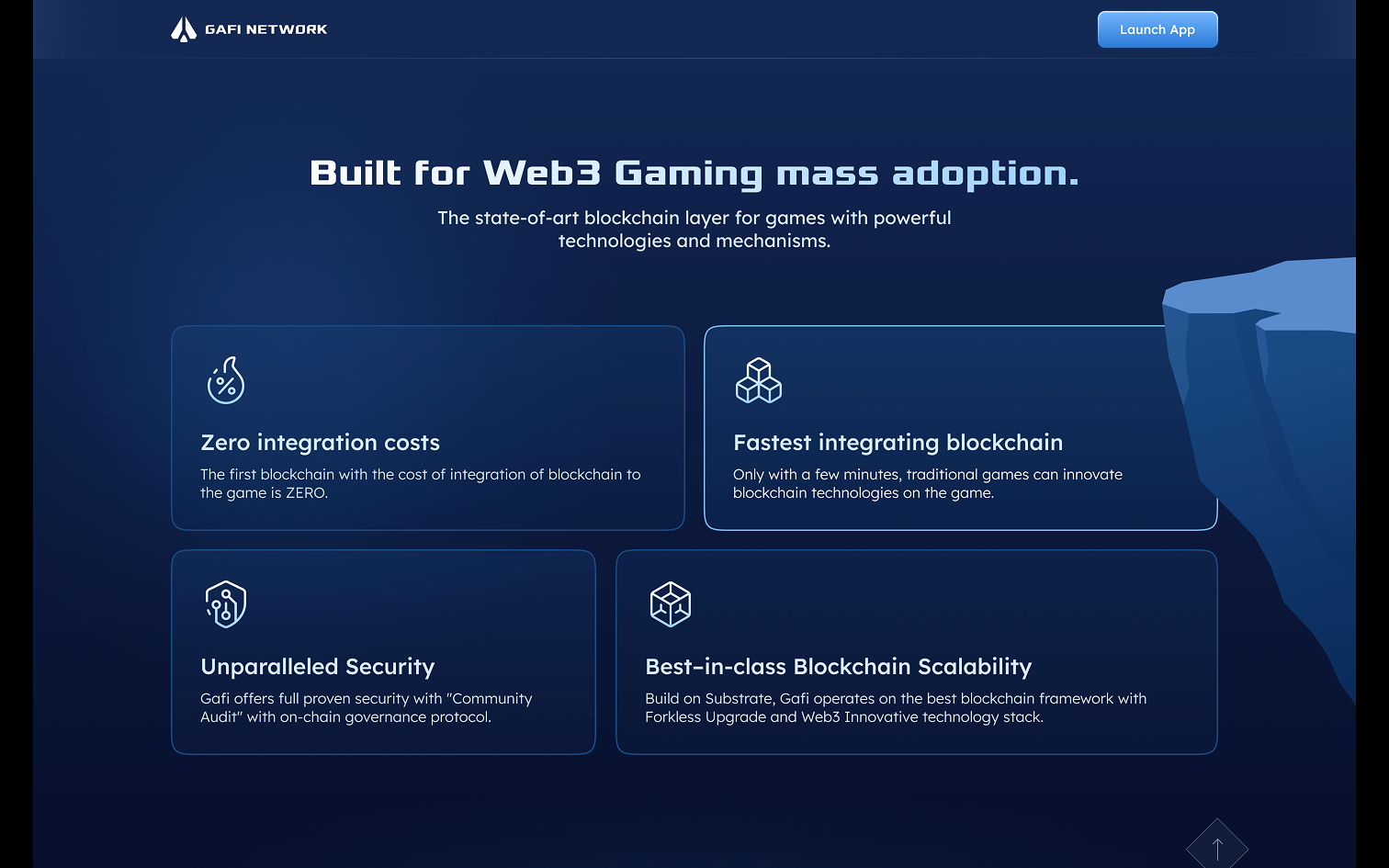This screenshot has height=868, width=1389.
Task: Click the Built for Web3 Gaming headline
Action: pos(694,172)
